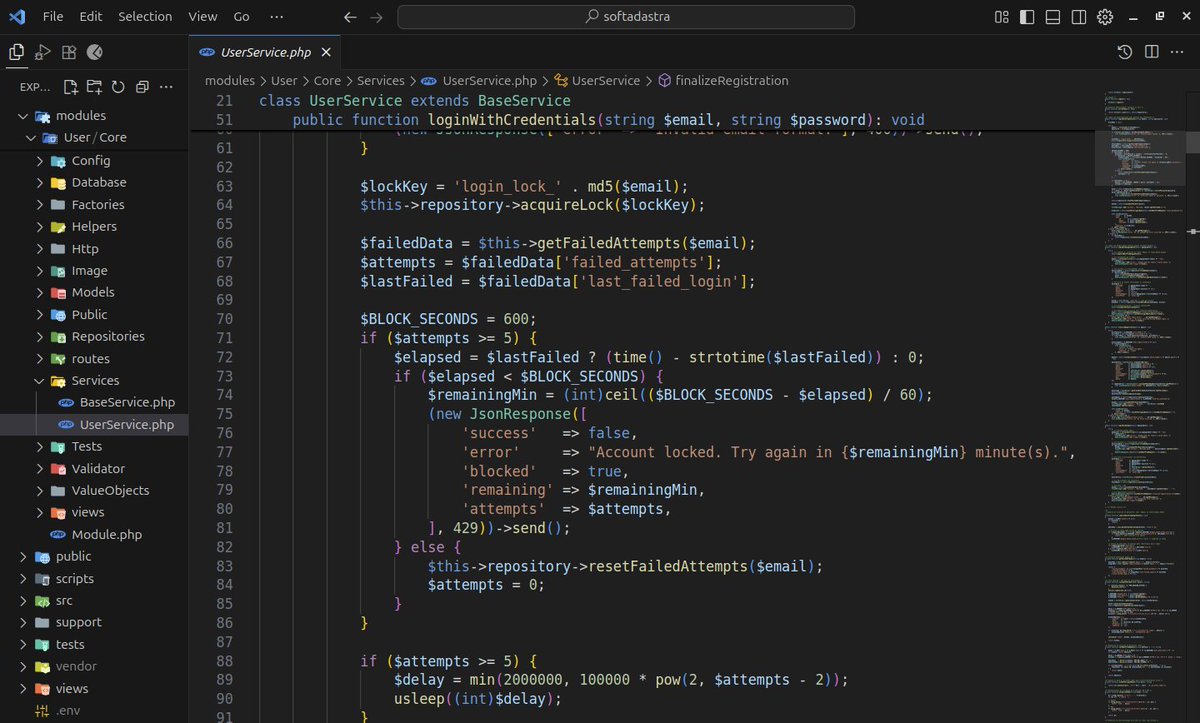Toggle the primary side bar visibility

[1027, 17]
